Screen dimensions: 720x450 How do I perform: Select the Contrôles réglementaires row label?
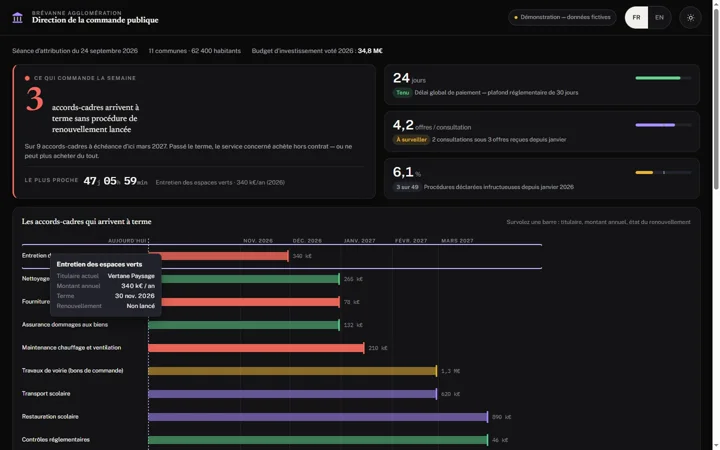(x=56, y=439)
